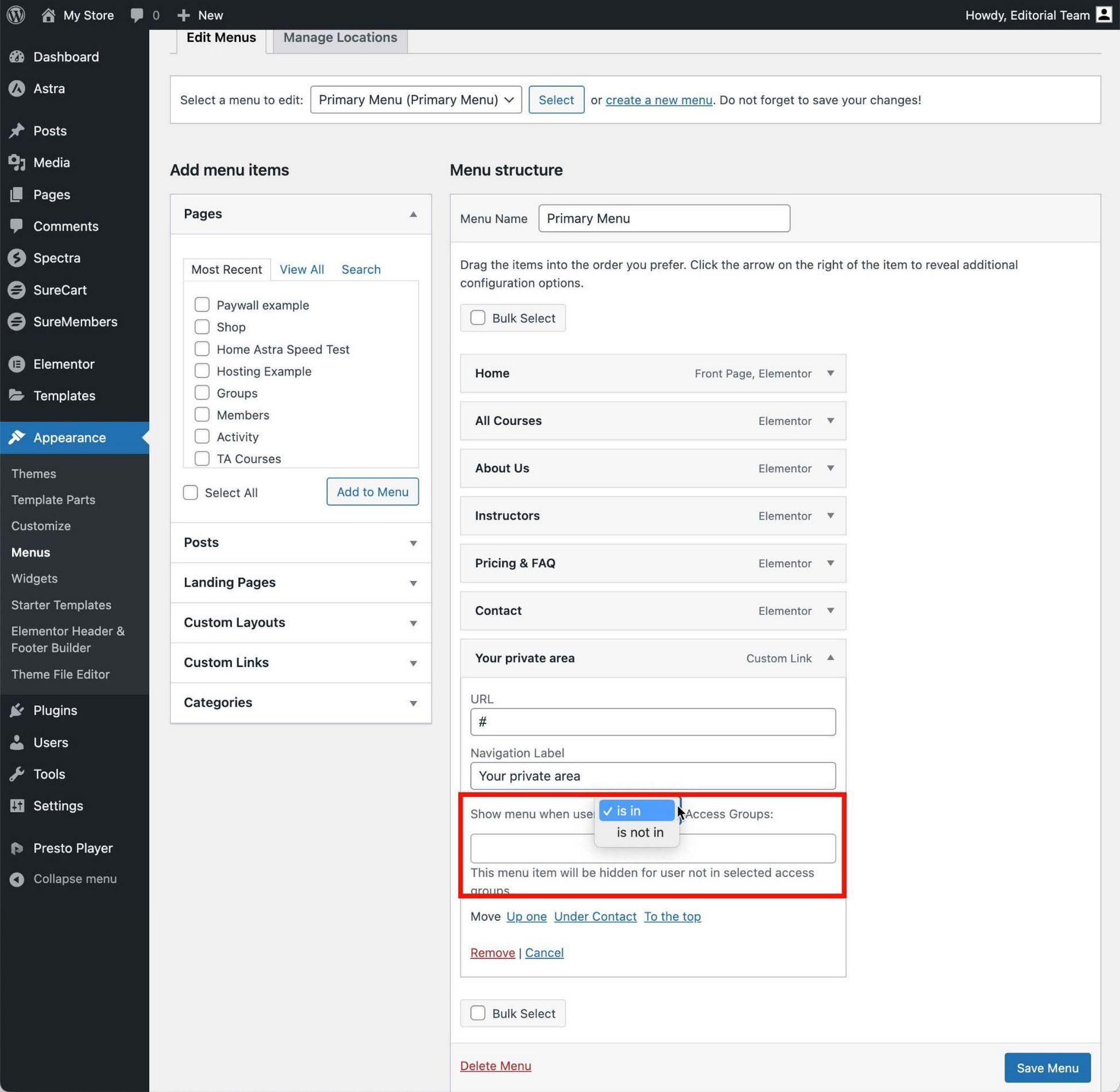Click into the Navigation Label field
The width and height of the screenshot is (1120, 1092).
pos(652,776)
